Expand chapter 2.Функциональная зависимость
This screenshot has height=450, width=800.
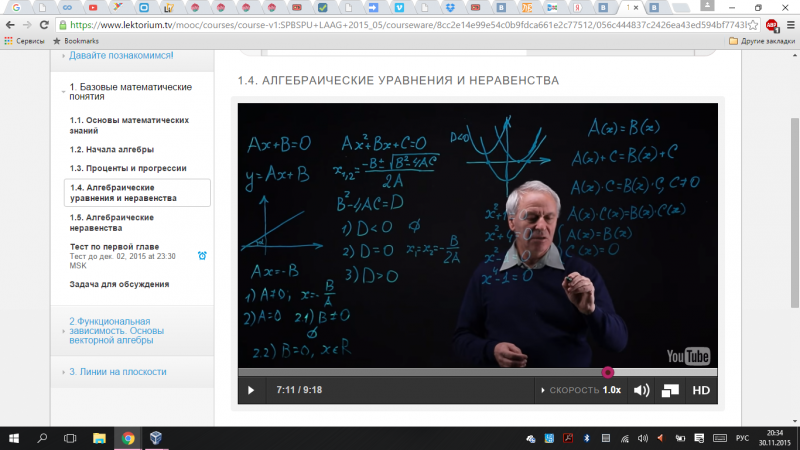[116, 331]
